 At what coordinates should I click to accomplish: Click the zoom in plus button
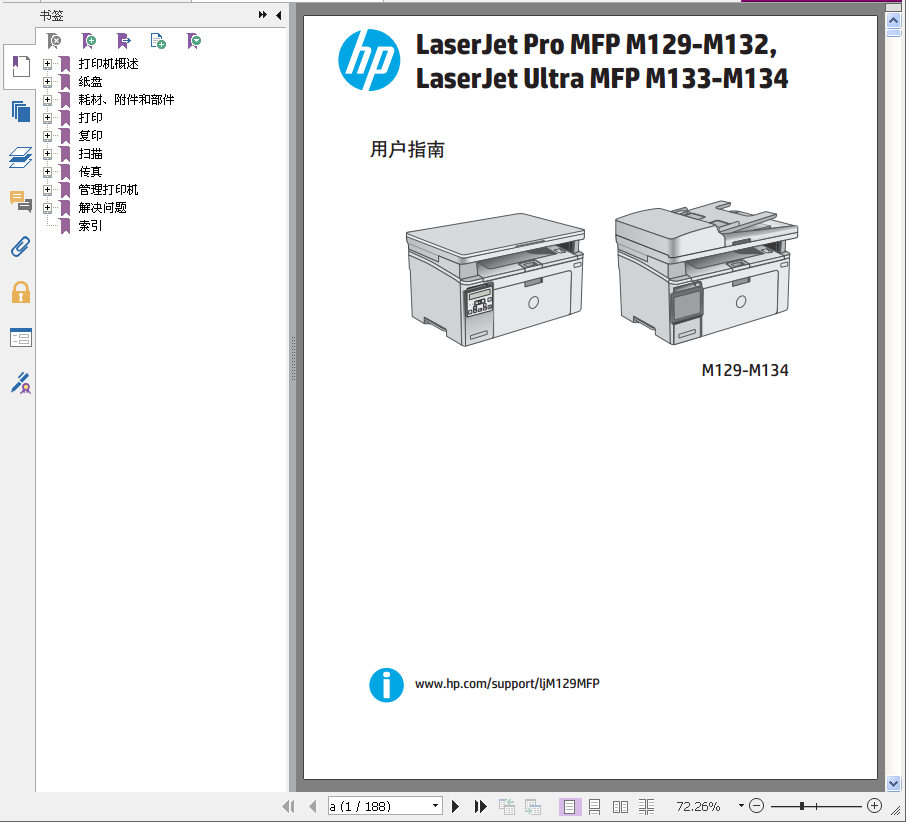(875, 805)
